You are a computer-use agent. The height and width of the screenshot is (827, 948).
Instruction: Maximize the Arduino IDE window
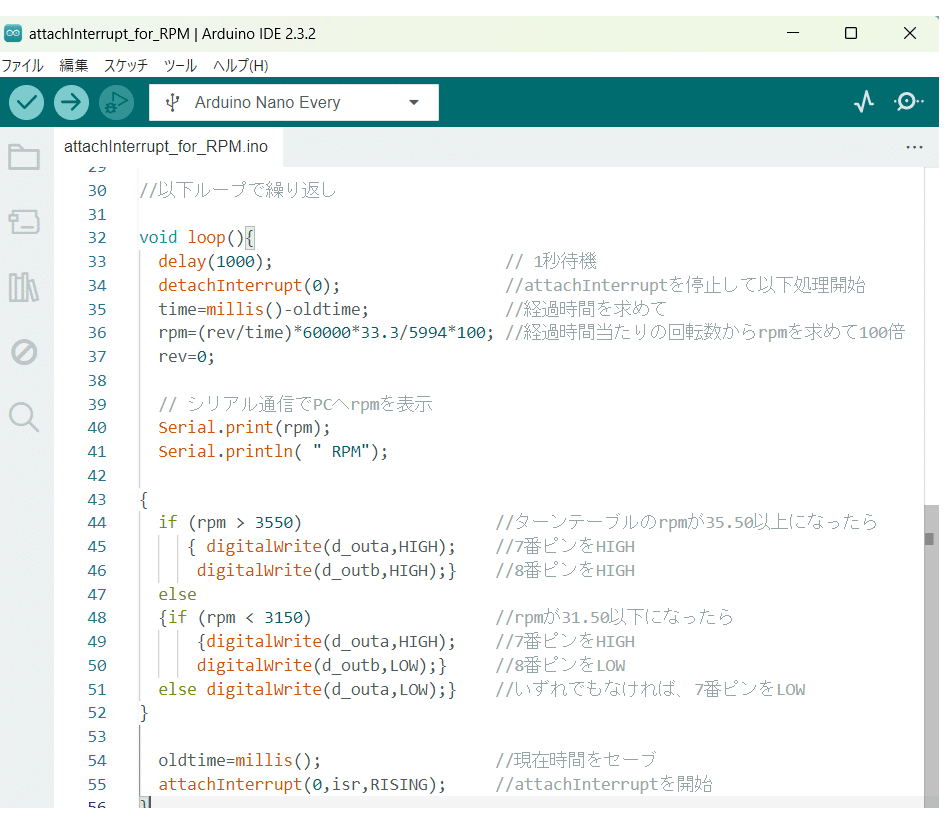[x=851, y=33]
